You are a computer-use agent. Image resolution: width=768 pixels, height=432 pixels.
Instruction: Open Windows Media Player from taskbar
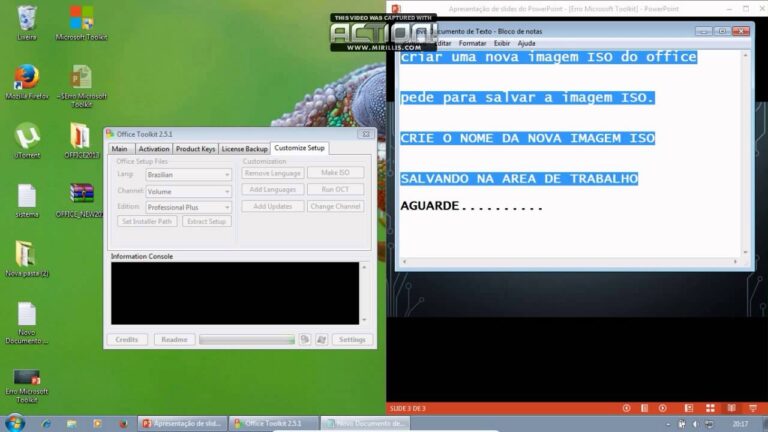(97, 423)
